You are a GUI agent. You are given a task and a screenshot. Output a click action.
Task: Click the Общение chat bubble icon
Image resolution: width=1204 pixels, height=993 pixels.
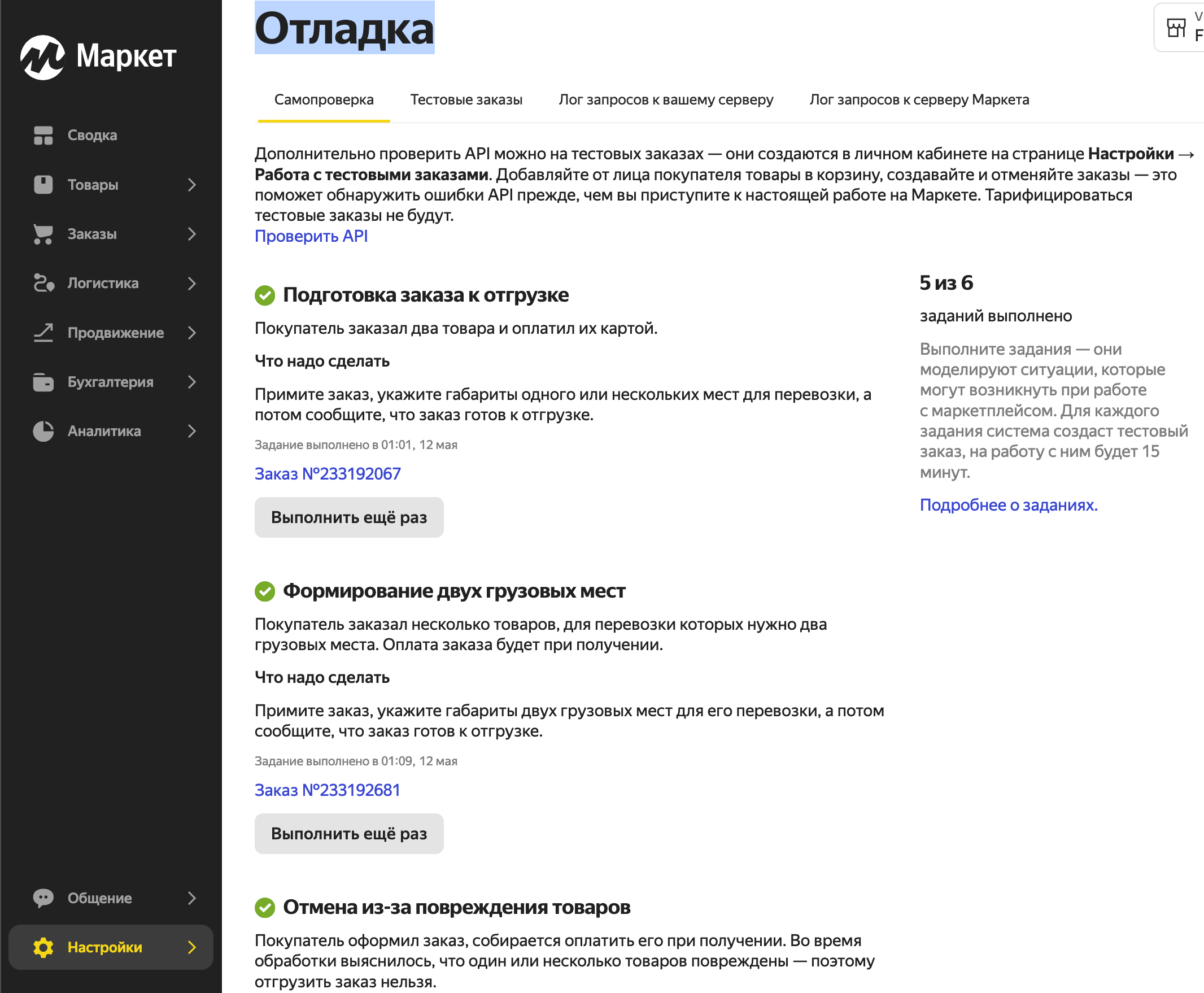[43, 898]
